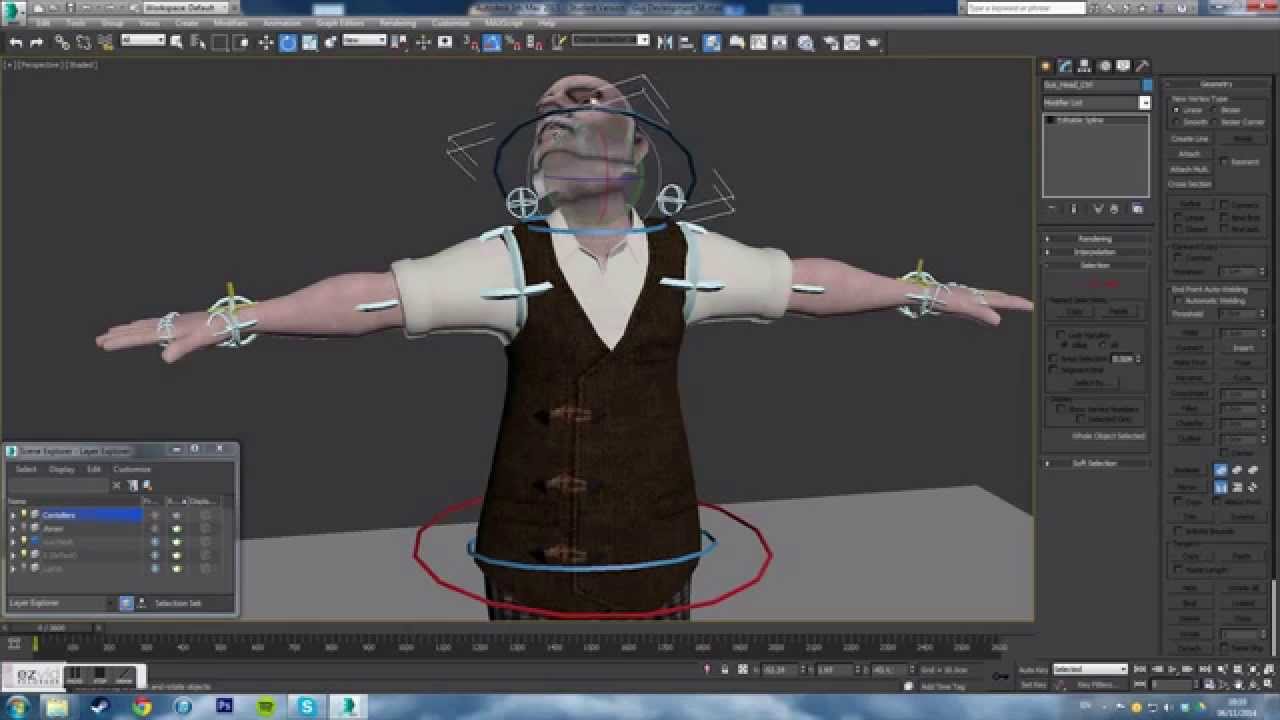Activate the Bind to Space Warp tool
This screenshot has height=720, width=1280.
(104, 42)
